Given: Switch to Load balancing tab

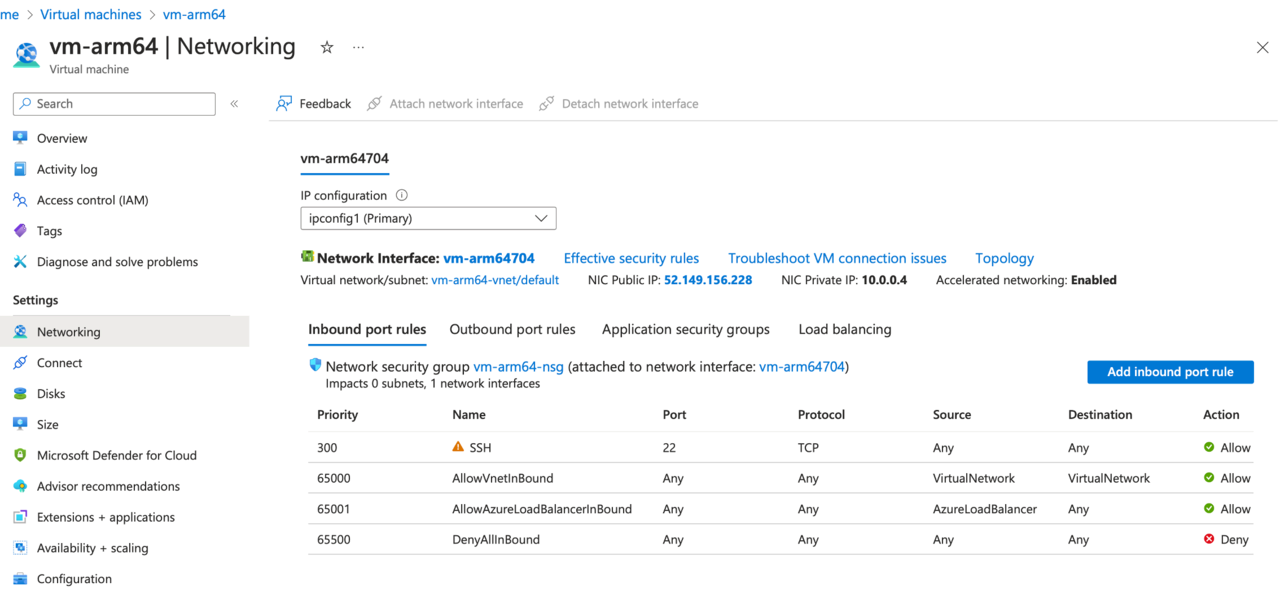Looking at the screenshot, I should [x=844, y=329].
